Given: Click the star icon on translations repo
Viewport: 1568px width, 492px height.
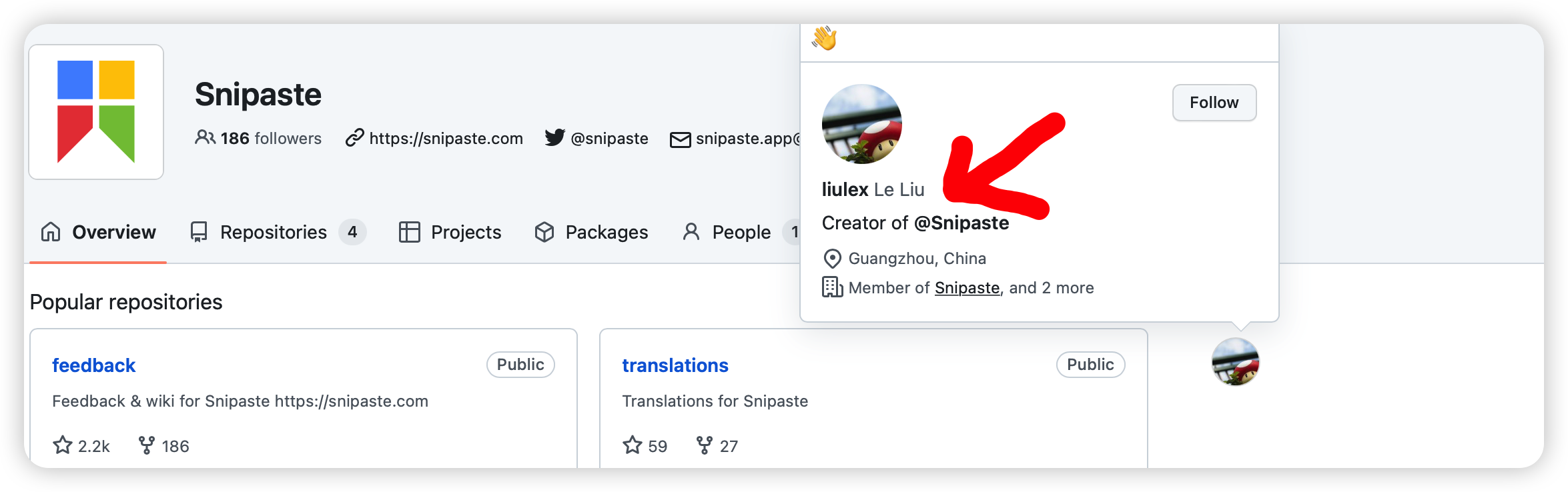Looking at the screenshot, I should pyautogui.click(x=633, y=445).
